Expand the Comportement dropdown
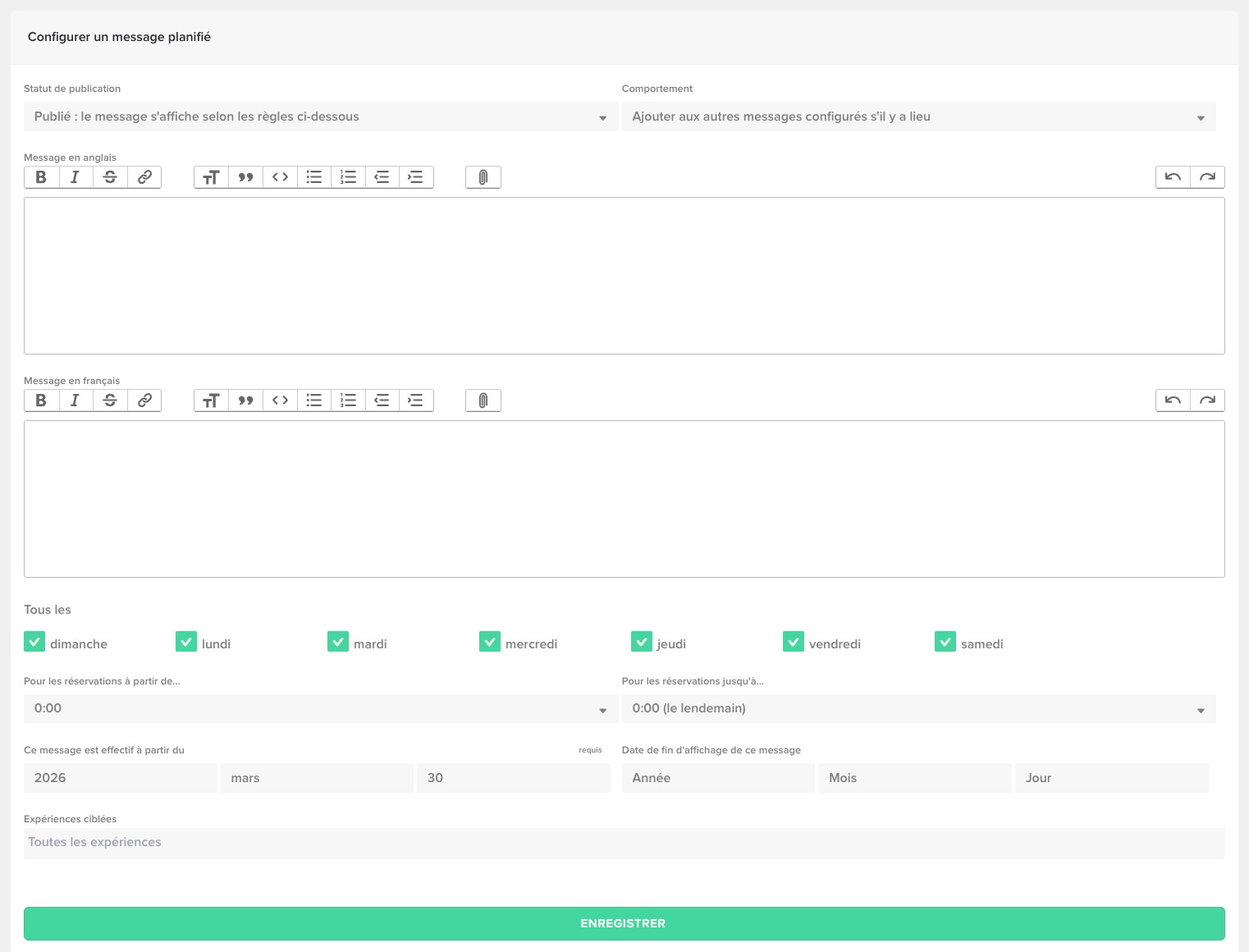Viewport: 1249px width, 952px height. 918,117
